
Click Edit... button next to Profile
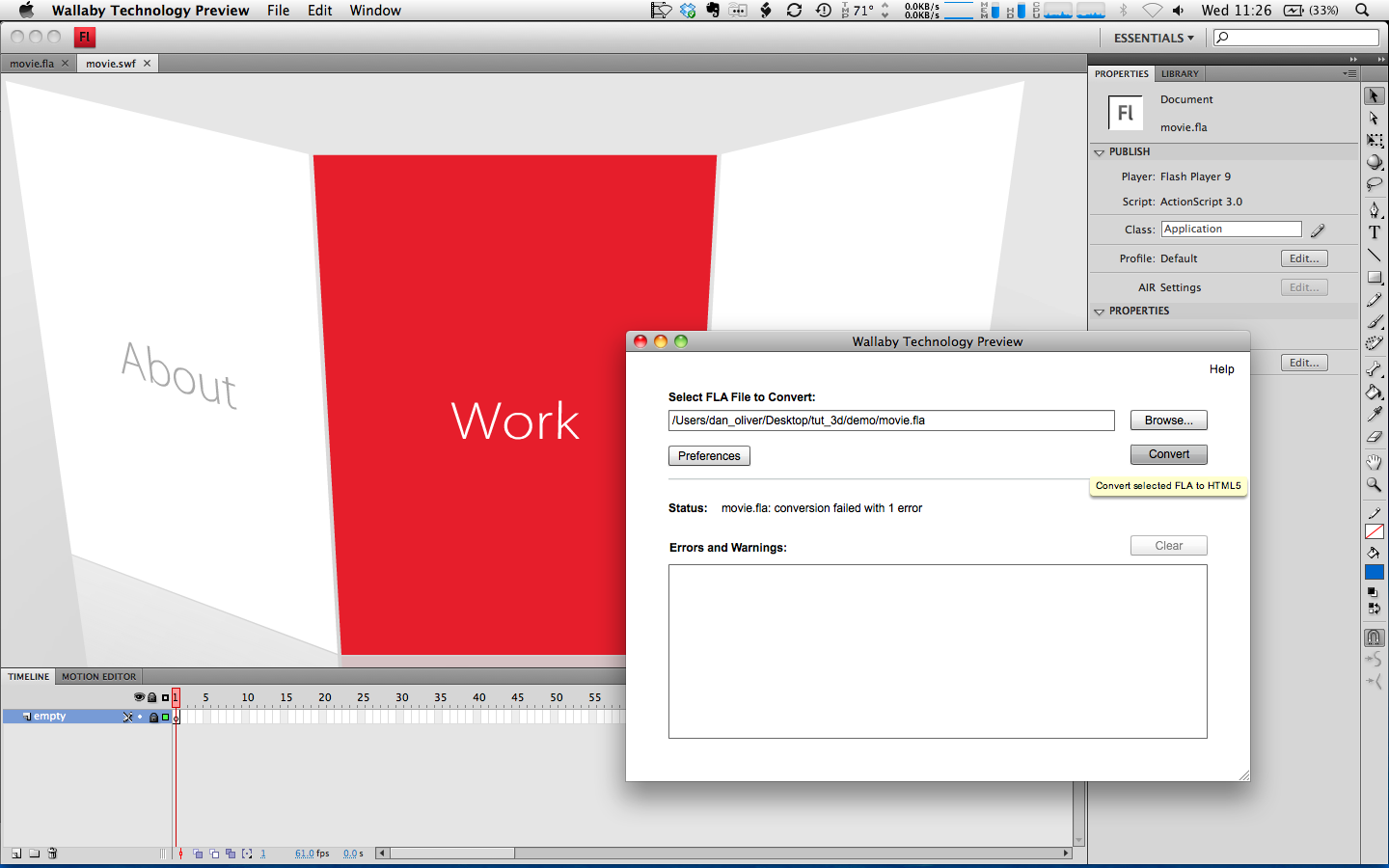click(1304, 258)
